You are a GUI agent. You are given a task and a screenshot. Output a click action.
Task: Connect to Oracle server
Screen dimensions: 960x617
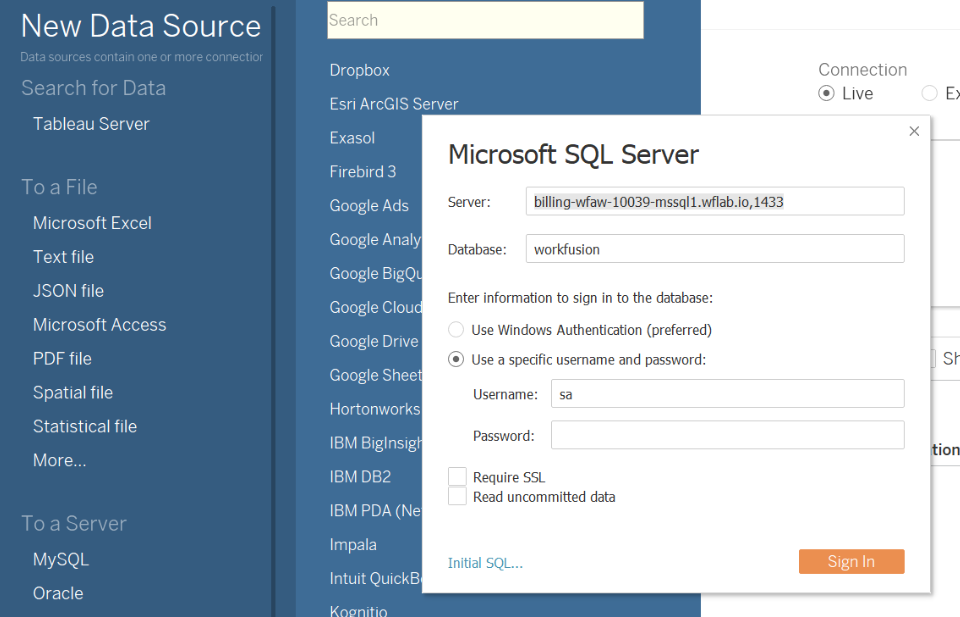click(x=58, y=593)
